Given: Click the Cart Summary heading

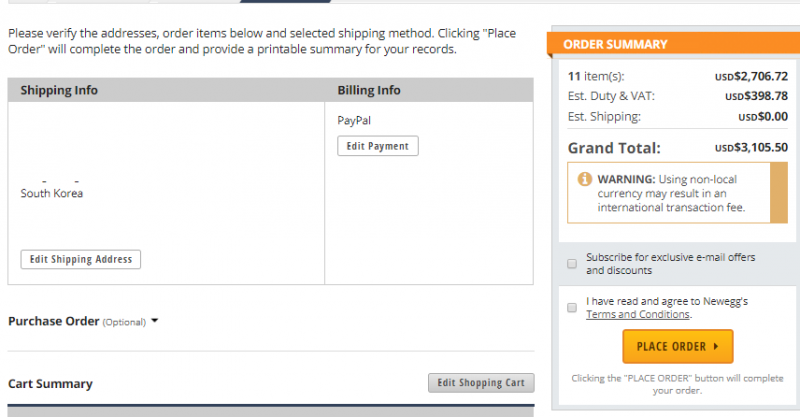Looking at the screenshot, I should (51, 384).
